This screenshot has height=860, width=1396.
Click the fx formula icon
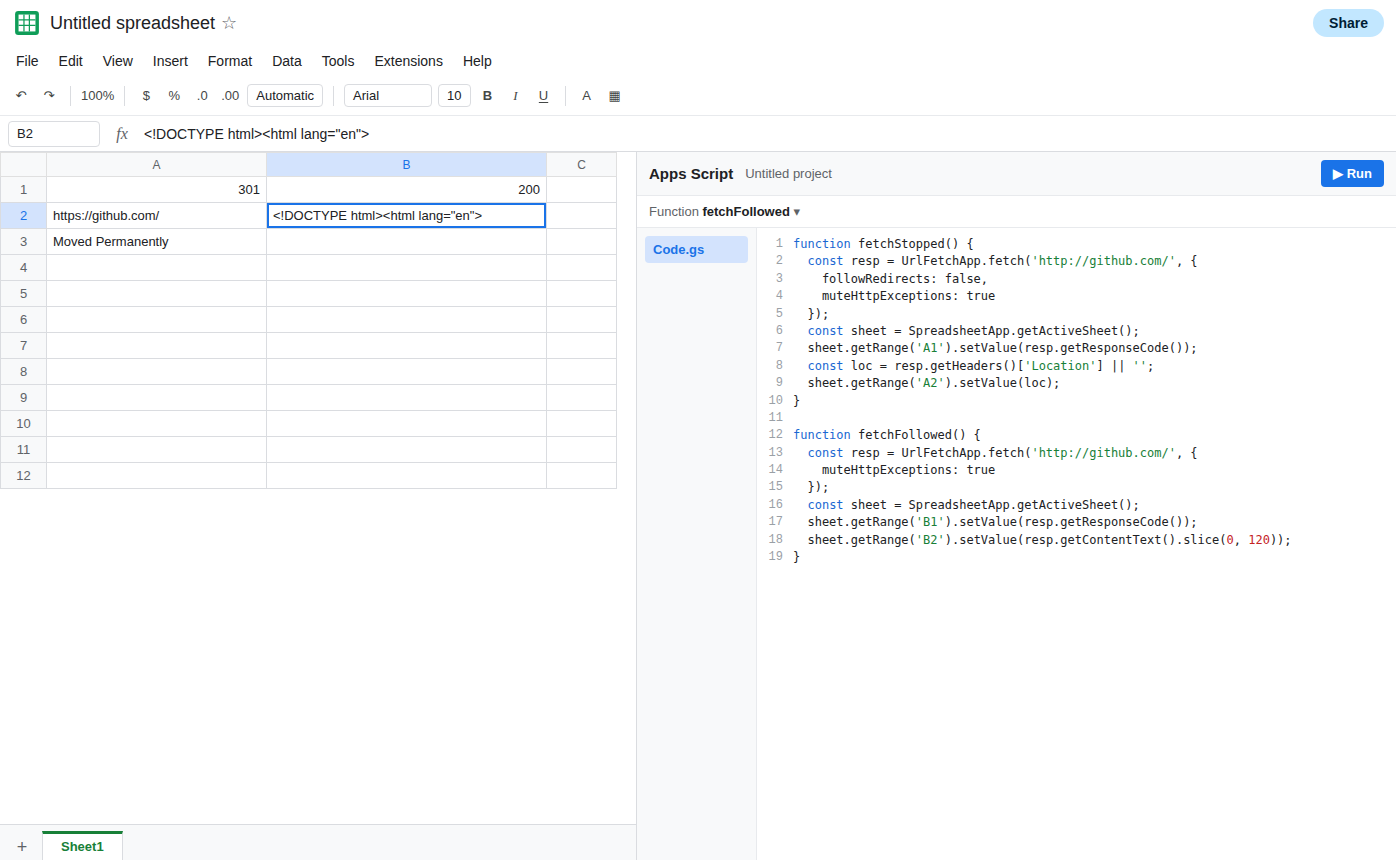[x=122, y=134]
